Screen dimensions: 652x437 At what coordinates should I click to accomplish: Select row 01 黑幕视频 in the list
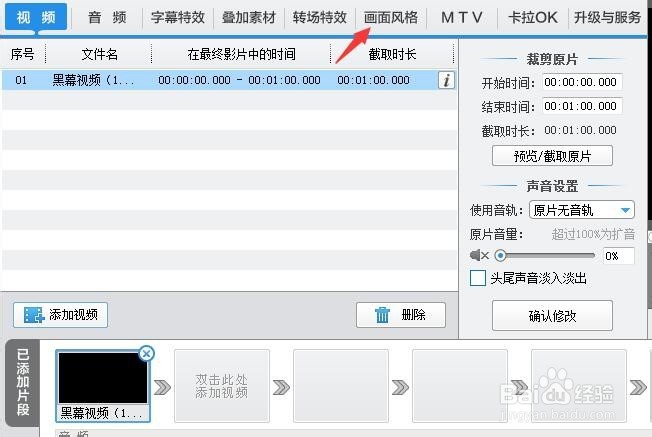229,80
